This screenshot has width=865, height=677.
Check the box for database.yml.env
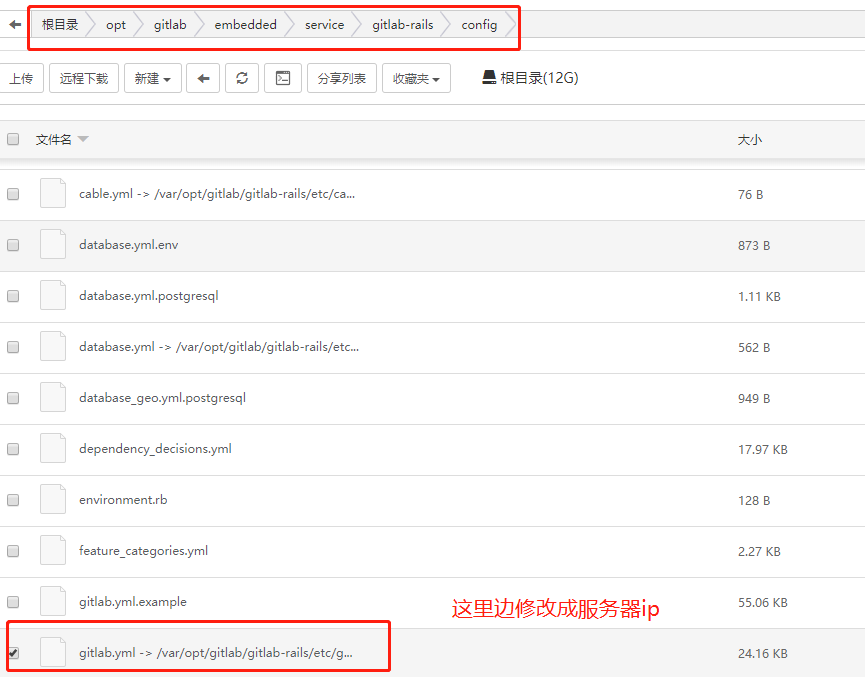tap(13, 245)
